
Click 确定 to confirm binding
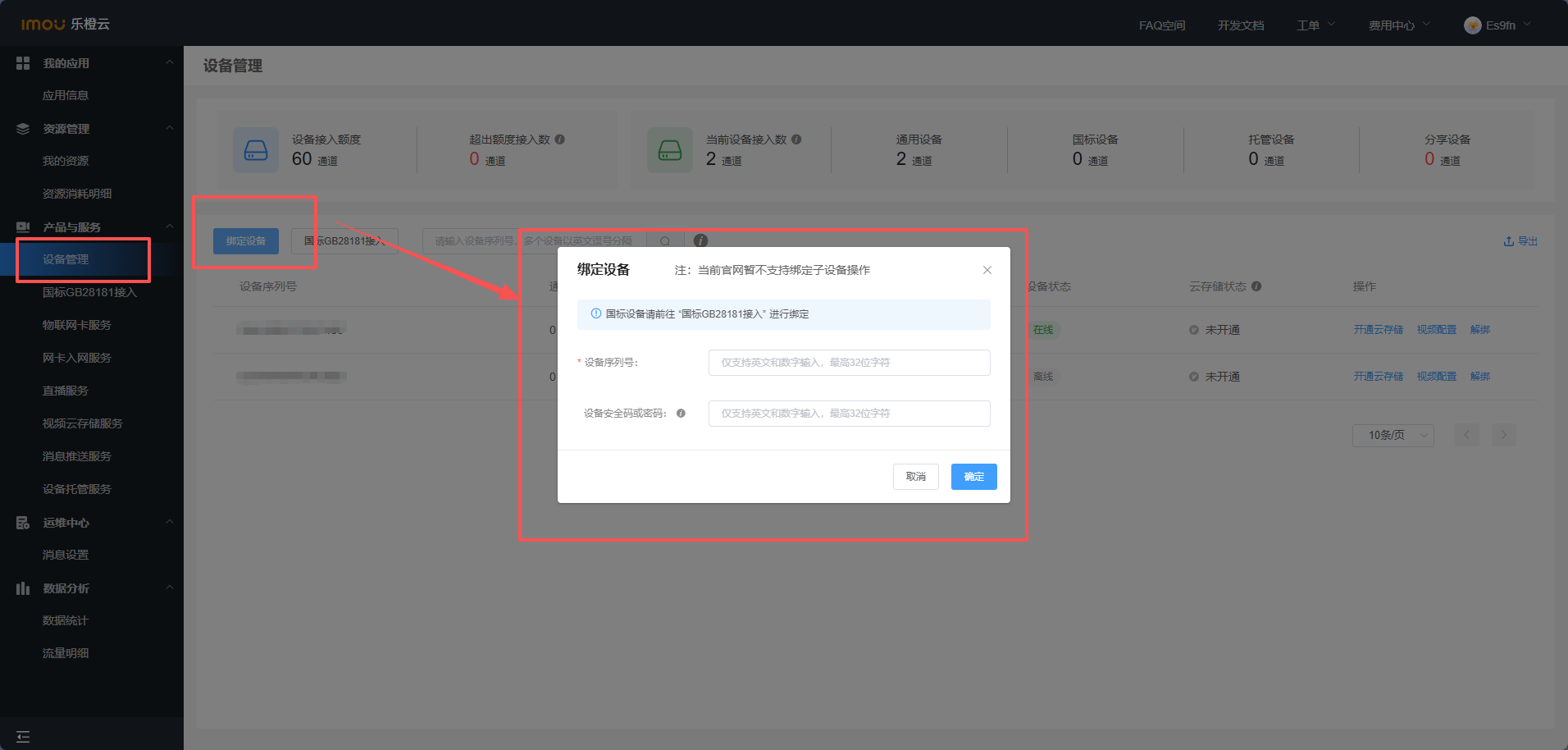tap(974, 477)
